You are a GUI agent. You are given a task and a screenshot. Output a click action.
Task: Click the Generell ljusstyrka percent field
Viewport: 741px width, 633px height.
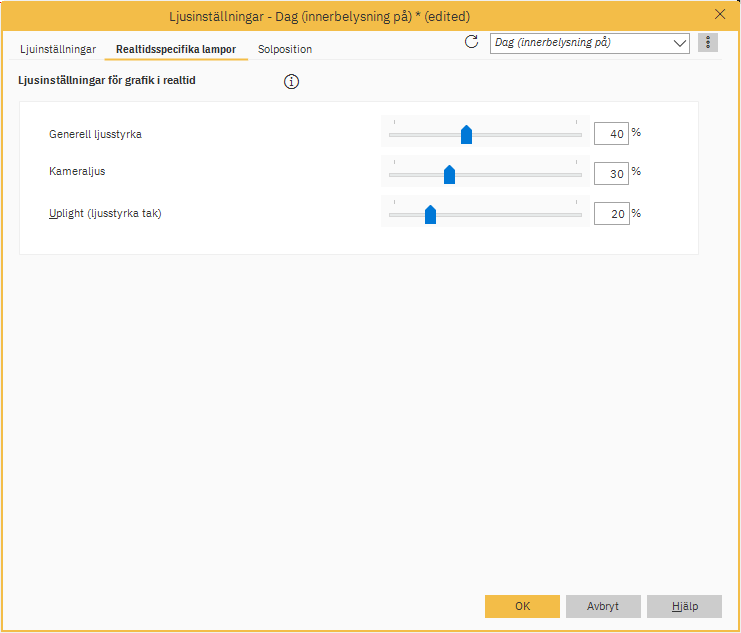pyautogui.click(x=611, y=134)
